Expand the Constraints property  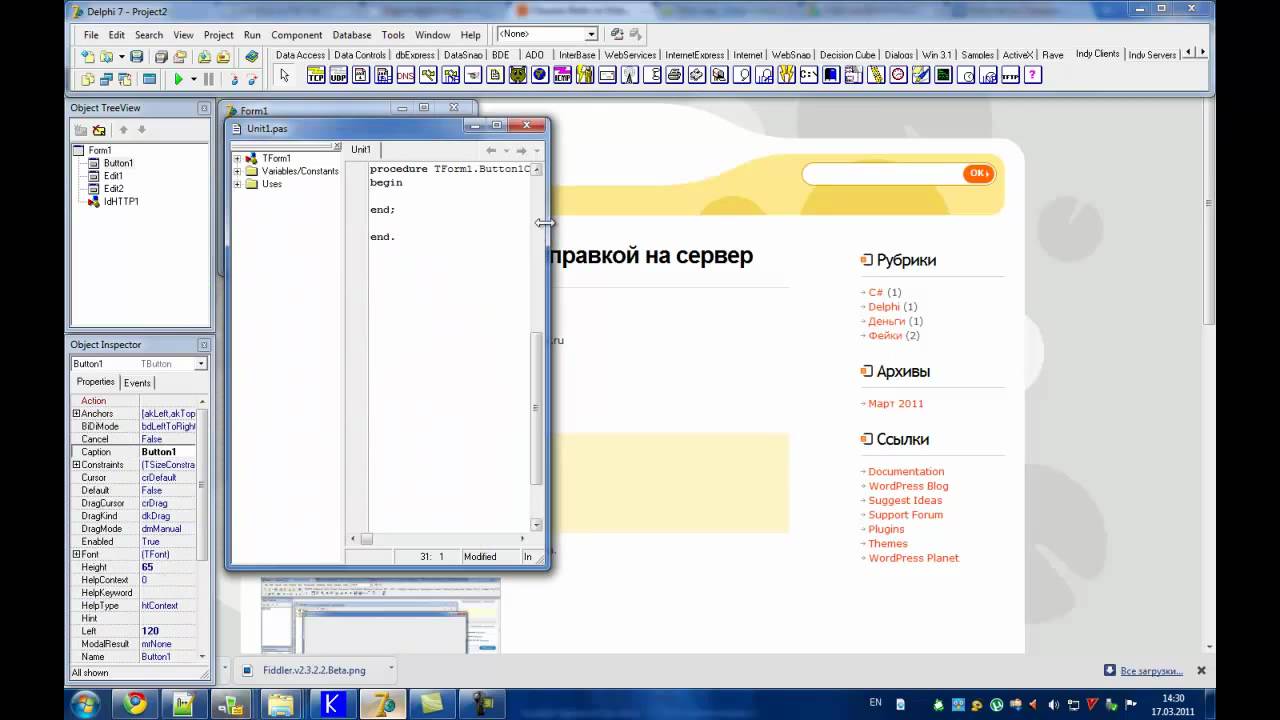[x=76, y=465]
